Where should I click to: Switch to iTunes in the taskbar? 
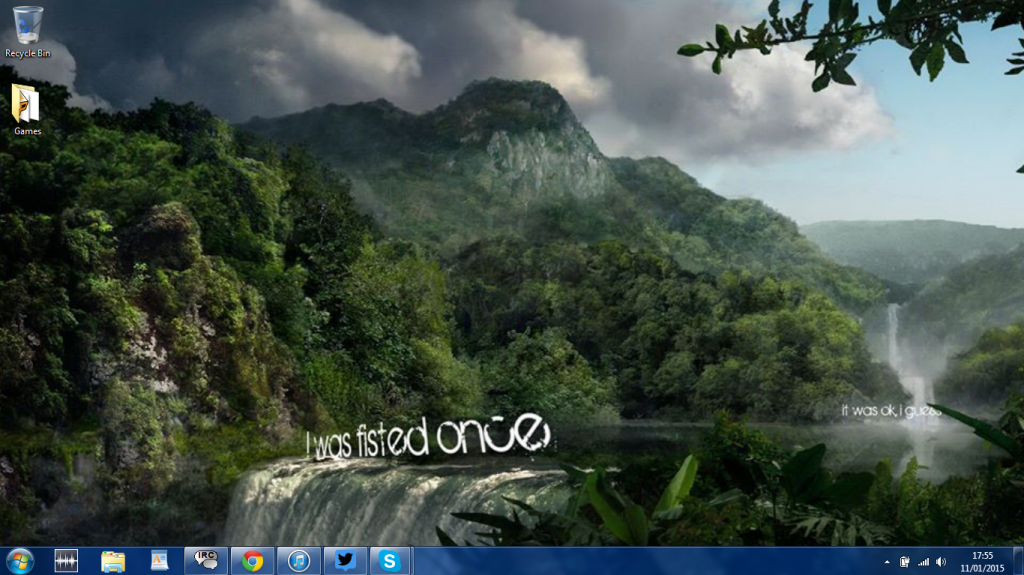pos(299,561)
